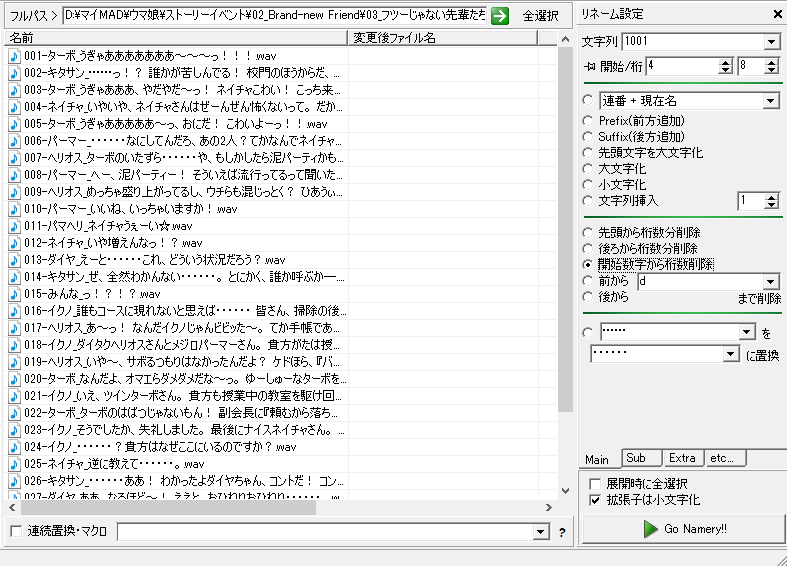The width and height of the screenshot is (787, 566).
Task: Tick the 展開時に全選択 checkbox
Action: point(595,484)
